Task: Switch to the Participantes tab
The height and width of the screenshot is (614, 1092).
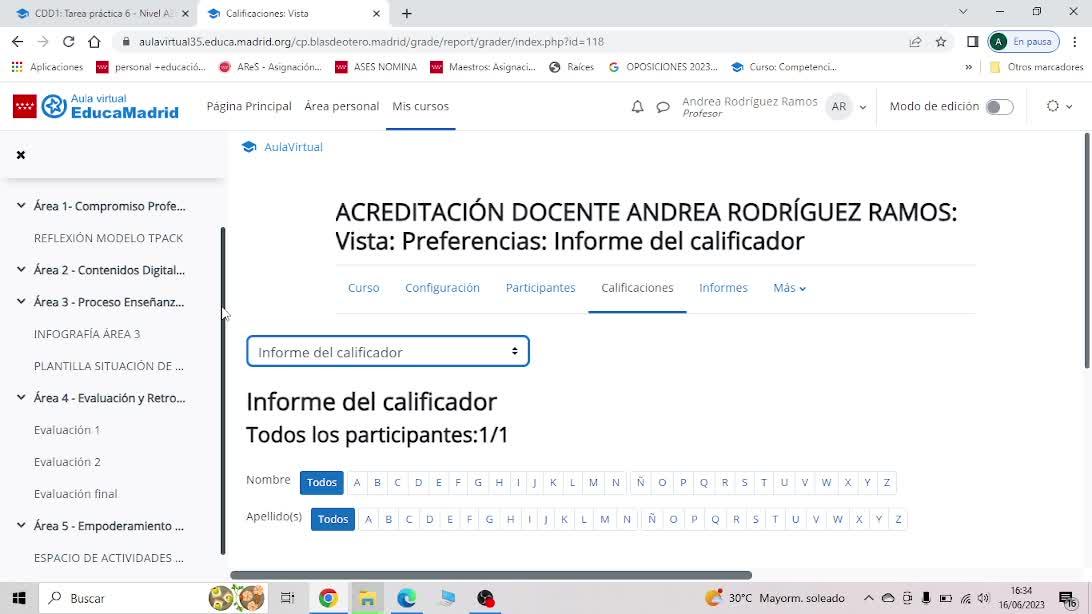Action: pos(540,288)
